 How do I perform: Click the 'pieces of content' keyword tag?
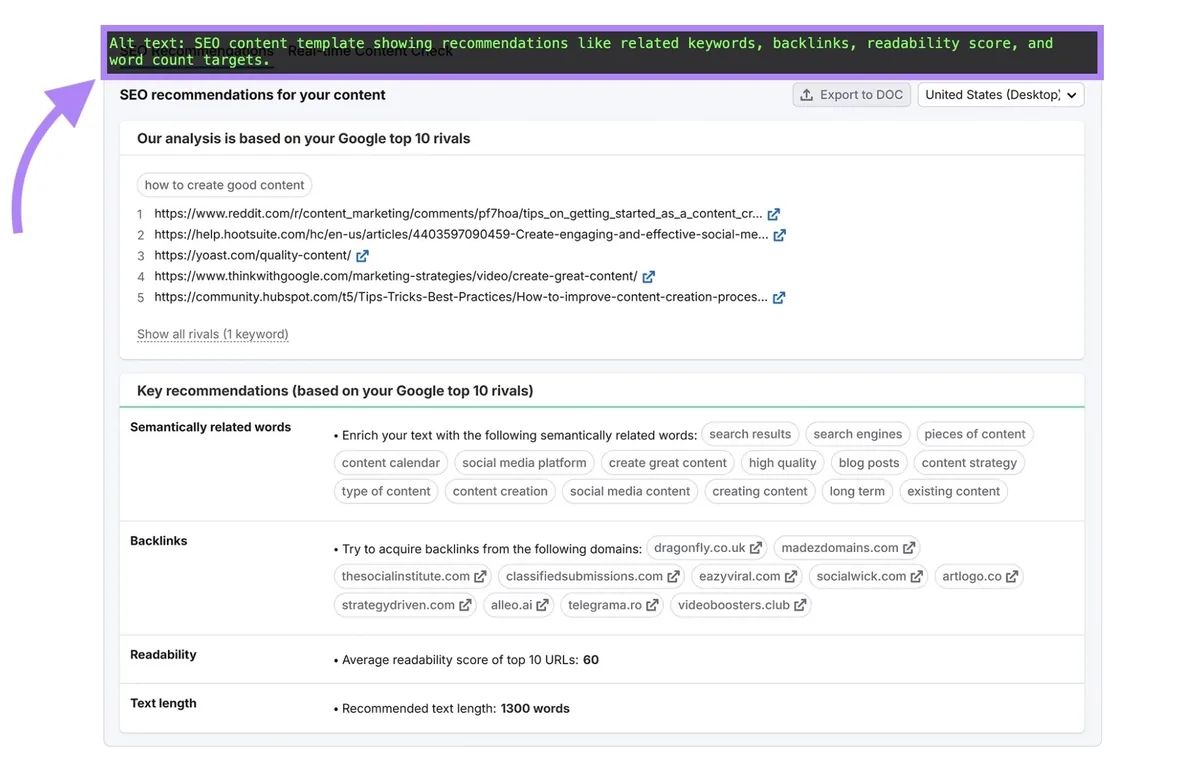[975, 434]
